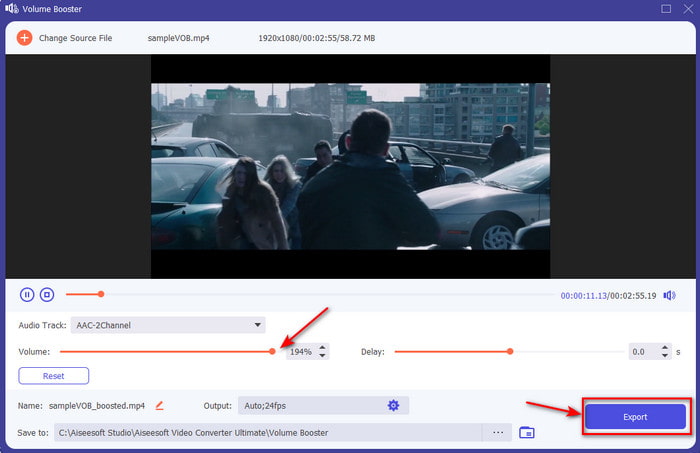The height and width of the screenshot is (453, 700).
Task: Open output settings with the gear icon
Action: 393,405
